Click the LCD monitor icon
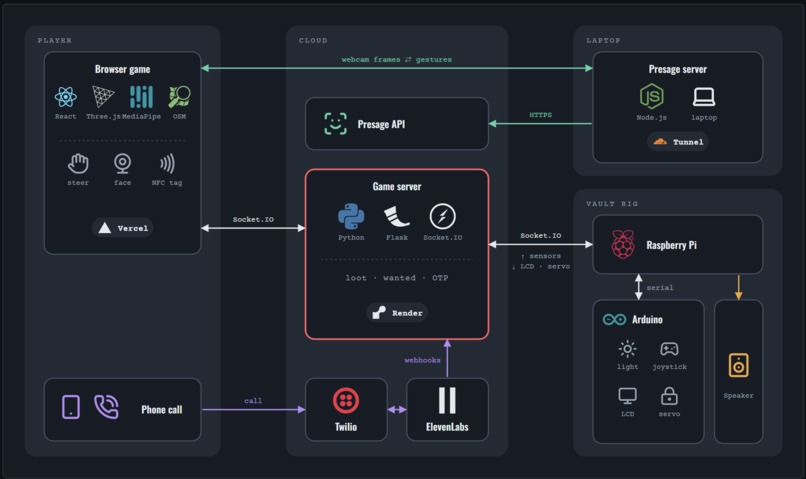Image resolution: width=806 pixels, height=479 pixels. pos(627,396)
